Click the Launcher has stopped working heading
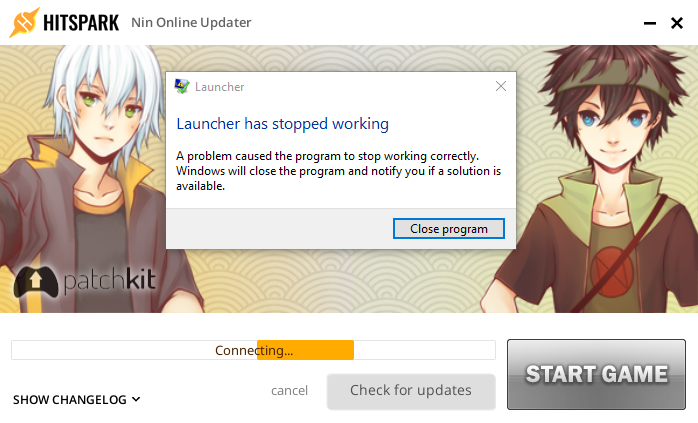 pos(283,124)
